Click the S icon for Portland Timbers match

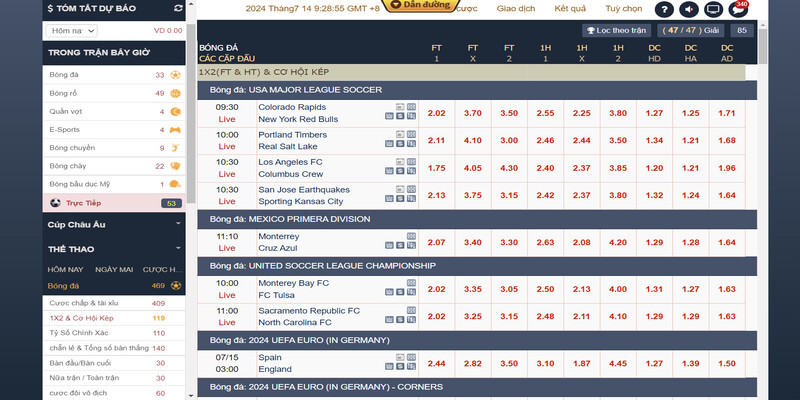coord(400,143)
